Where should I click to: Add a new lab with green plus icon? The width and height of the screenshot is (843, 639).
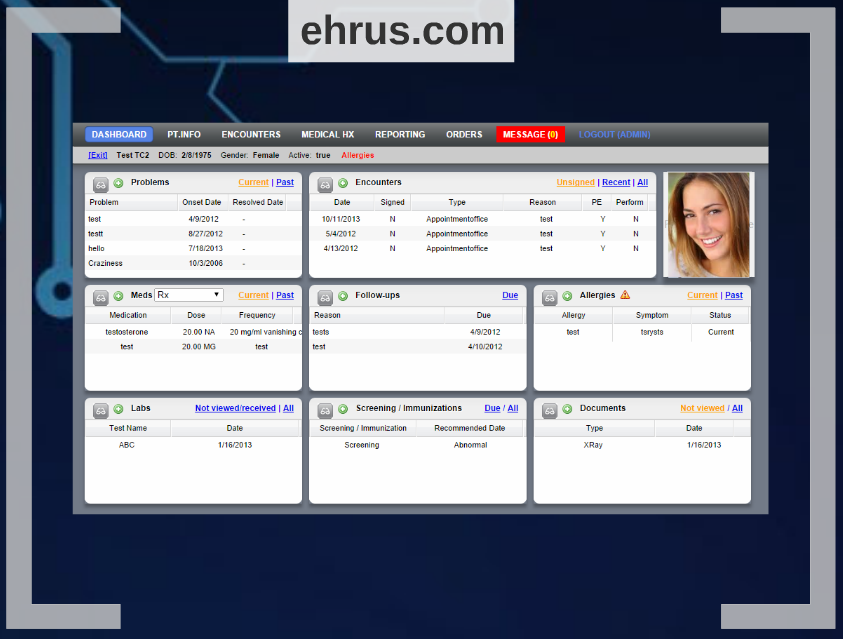point(118,409)
